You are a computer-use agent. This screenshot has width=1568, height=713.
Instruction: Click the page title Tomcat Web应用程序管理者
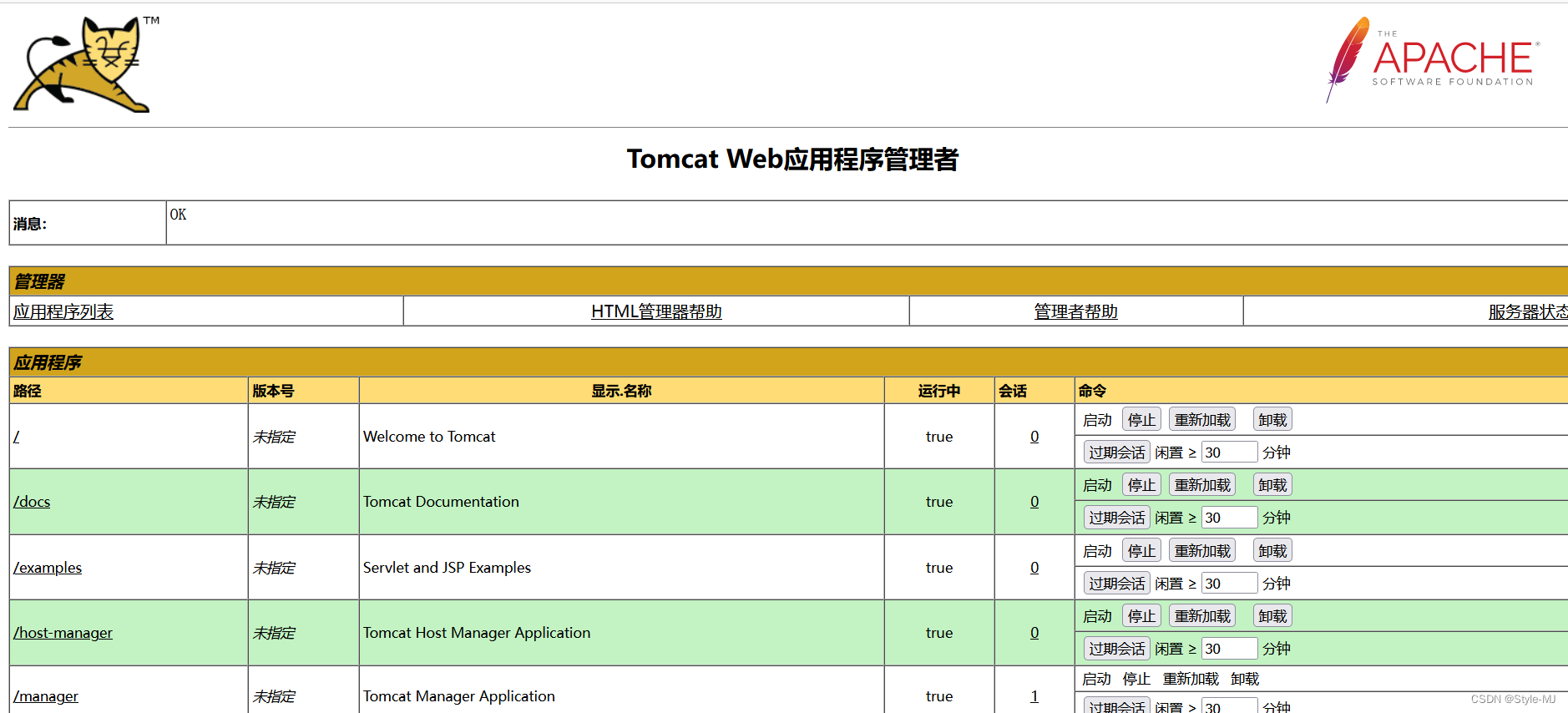click(792, 159)
